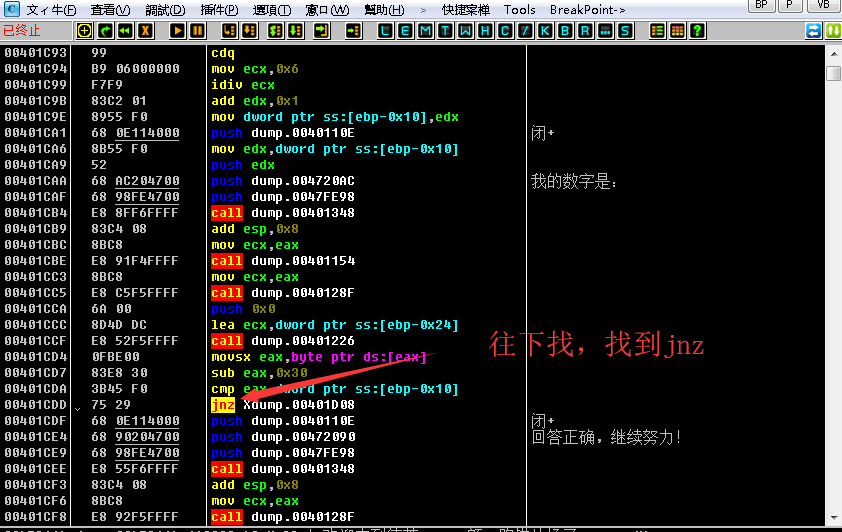
Task: Click the application C icon in menu bar
Action: tap(12, 9)
